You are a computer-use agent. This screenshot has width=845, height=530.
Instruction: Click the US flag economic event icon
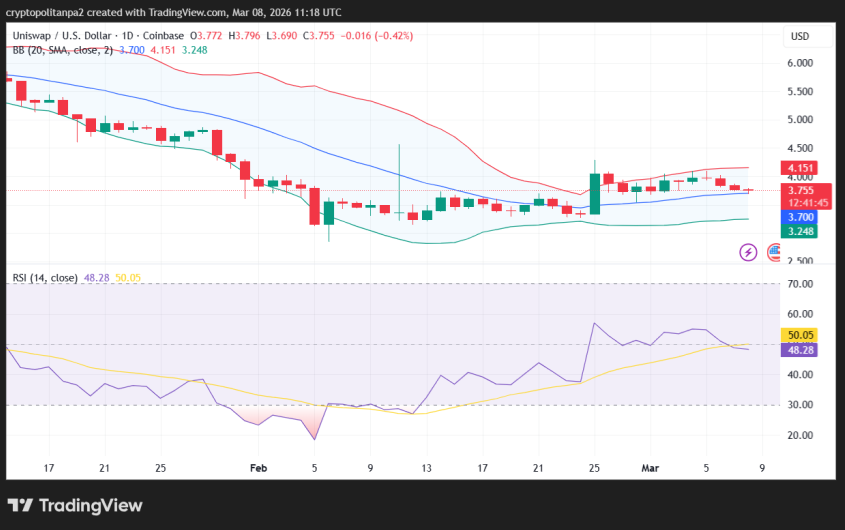coord(774,252)
